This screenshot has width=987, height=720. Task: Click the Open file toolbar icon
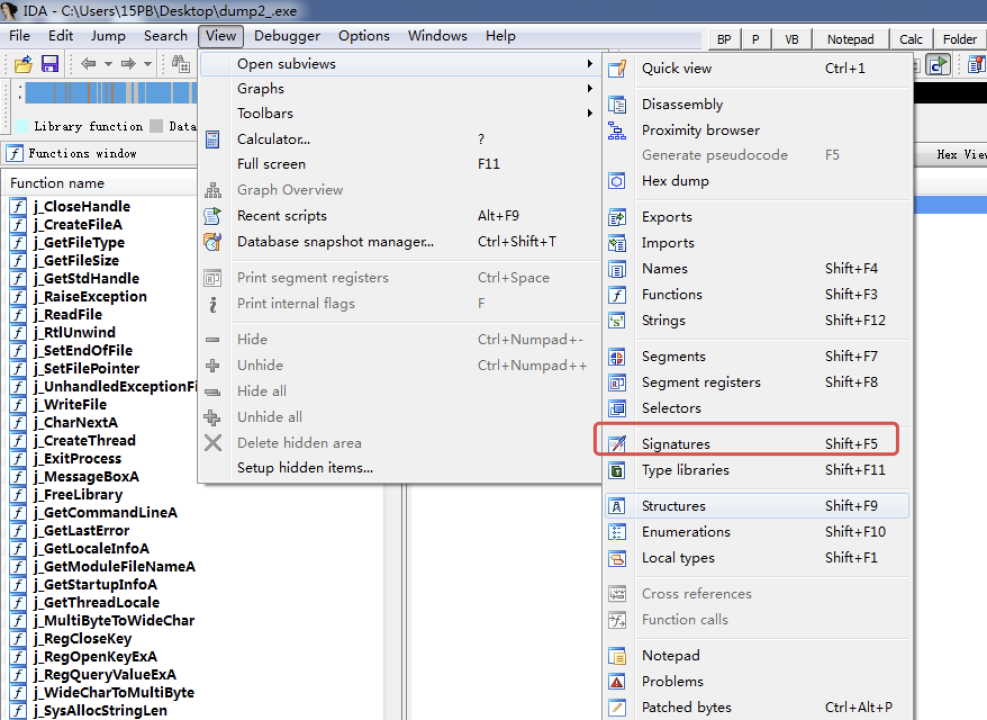23,64
